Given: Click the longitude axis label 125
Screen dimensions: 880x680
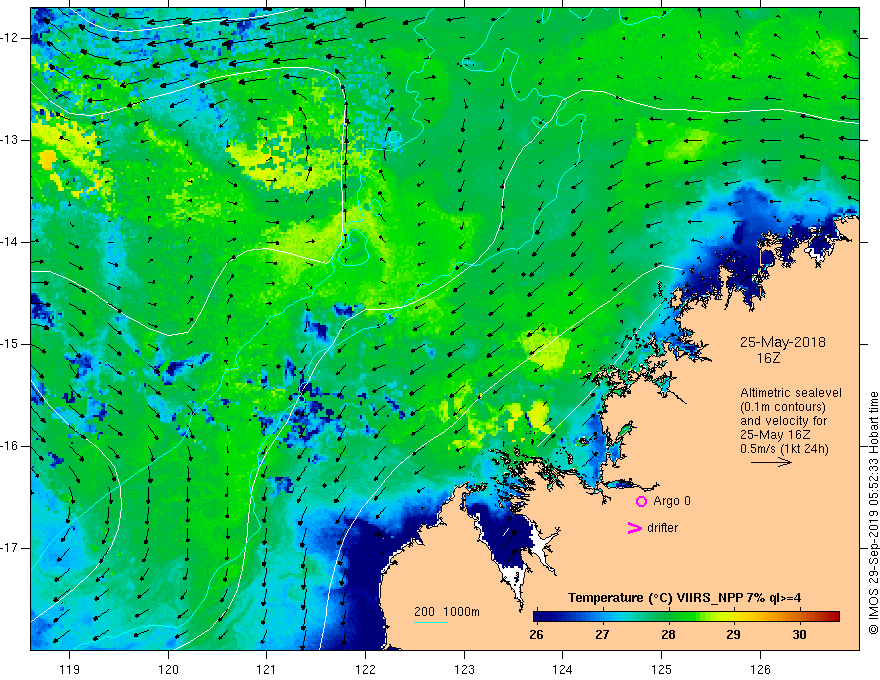Looking at the screenshot, I should pyautogui.click(x=661, y=669).
